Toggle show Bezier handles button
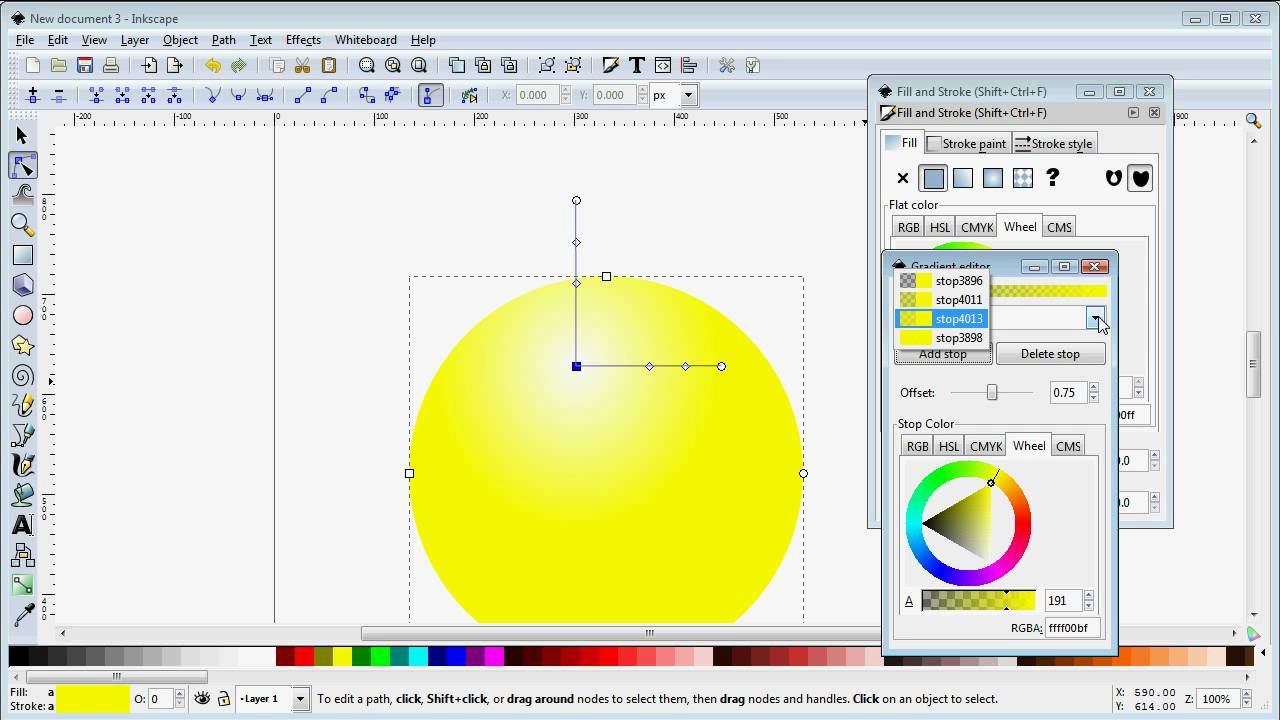The image size is (1280, 720). [x=431, y=95]
